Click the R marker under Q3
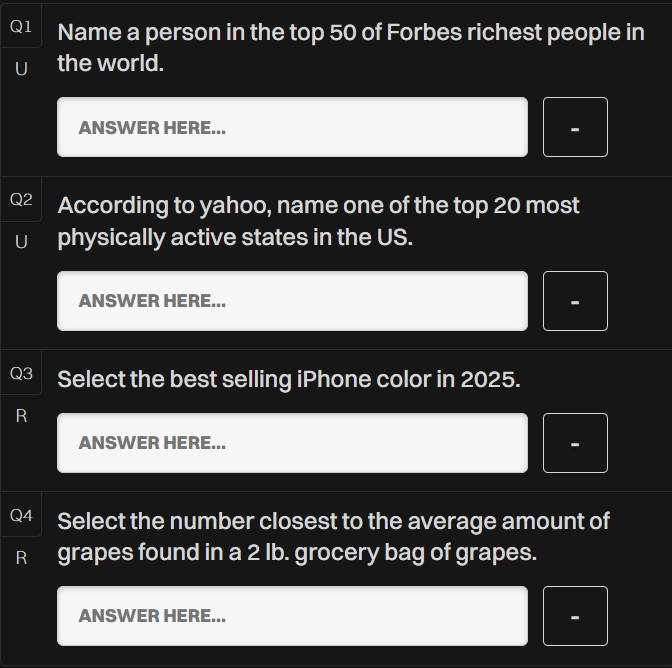Viewport: 672px width, 668px height. tap(21, 416)
